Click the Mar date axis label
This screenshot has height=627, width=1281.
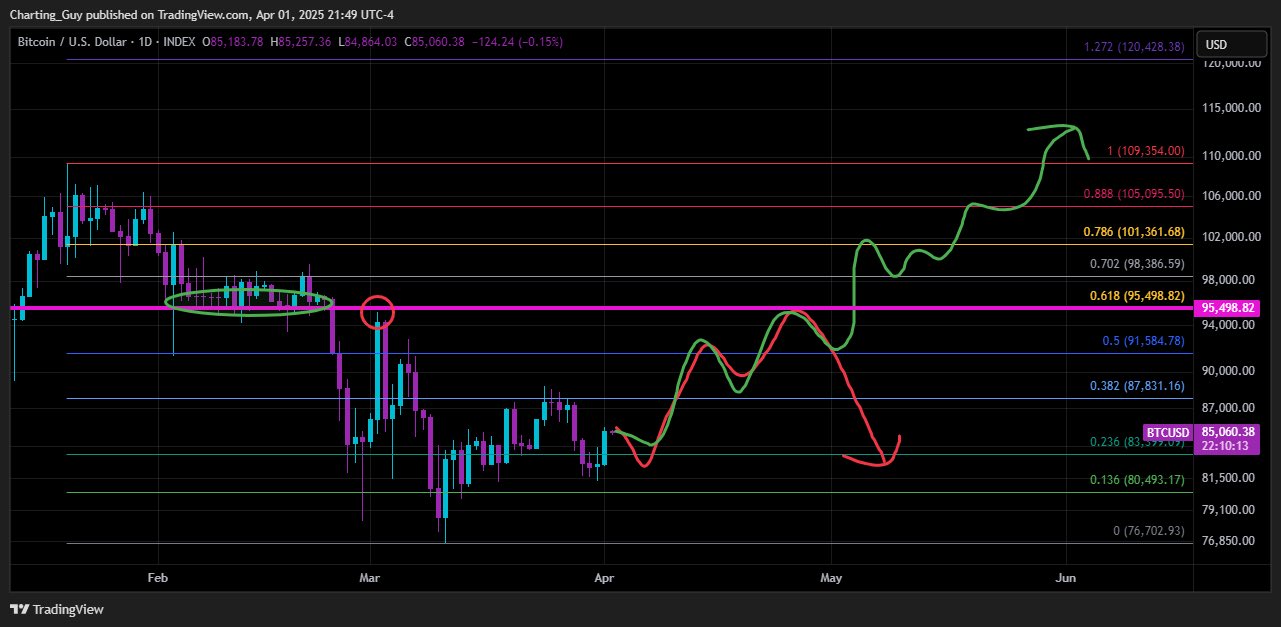pos(371,578)
